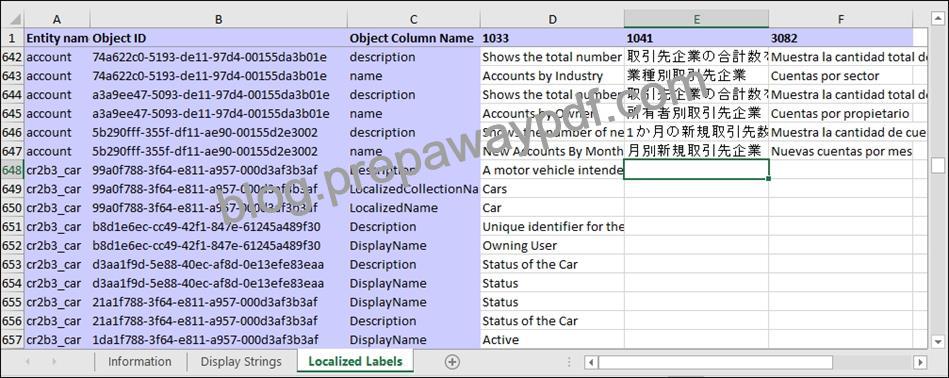Click the vertical scrollbar thumb
Viewport: 949px width, 378px height.
click(x=938, y=165)
